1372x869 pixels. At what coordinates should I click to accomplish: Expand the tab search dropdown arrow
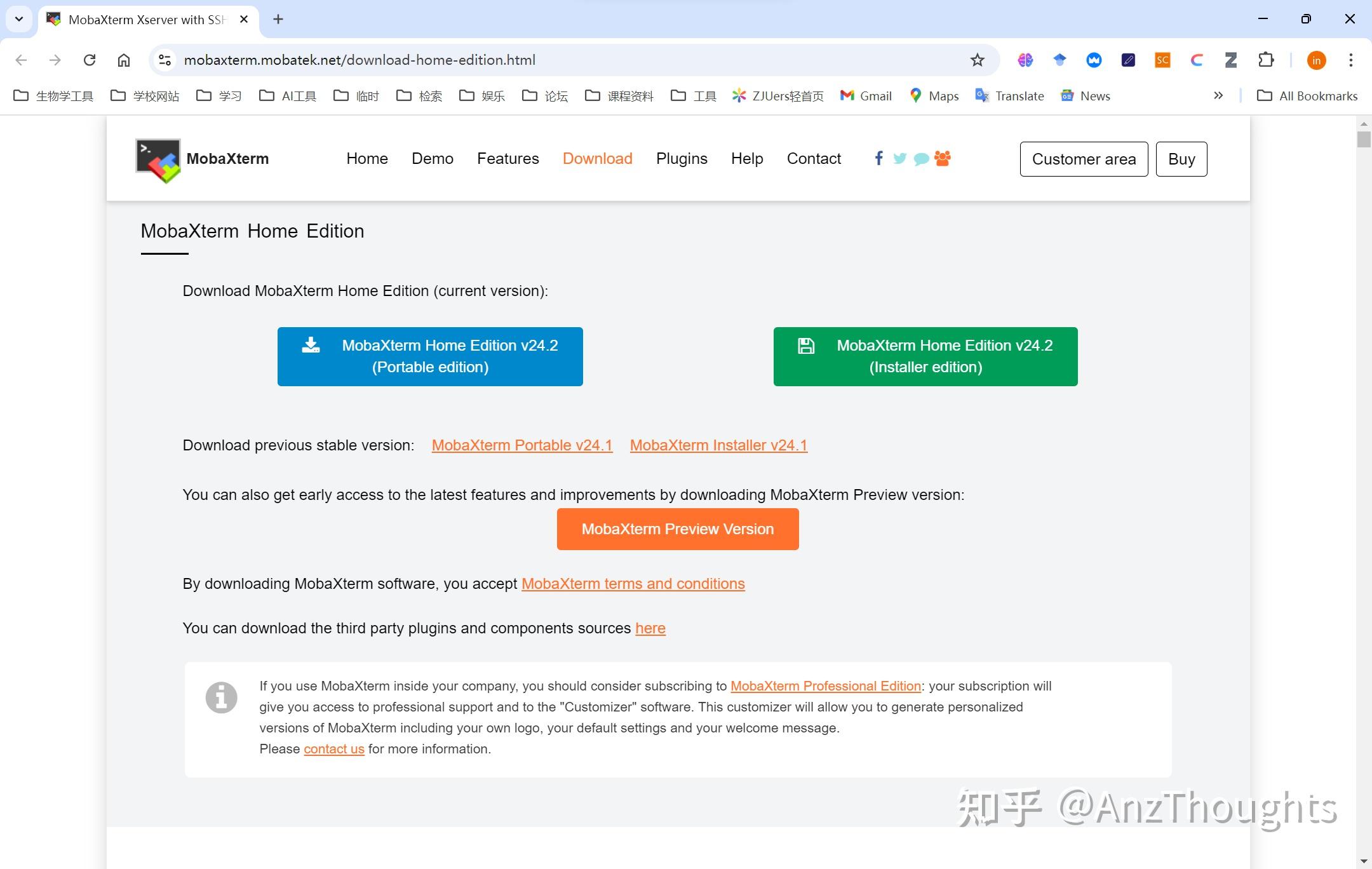click(x=19, y=19)
